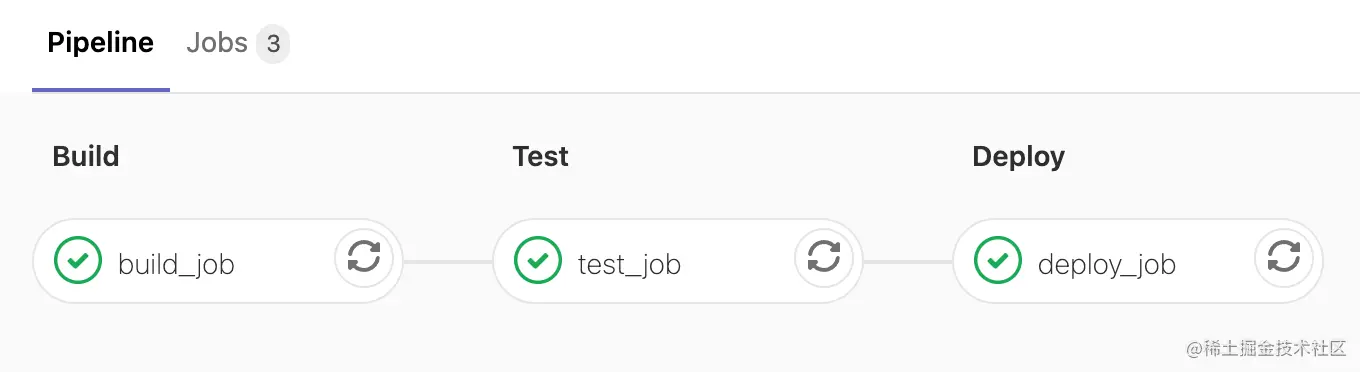Open the deploy_job name link
Image resolution: width=1360 pixels, height=372 pixels.
click(1107, 265)
